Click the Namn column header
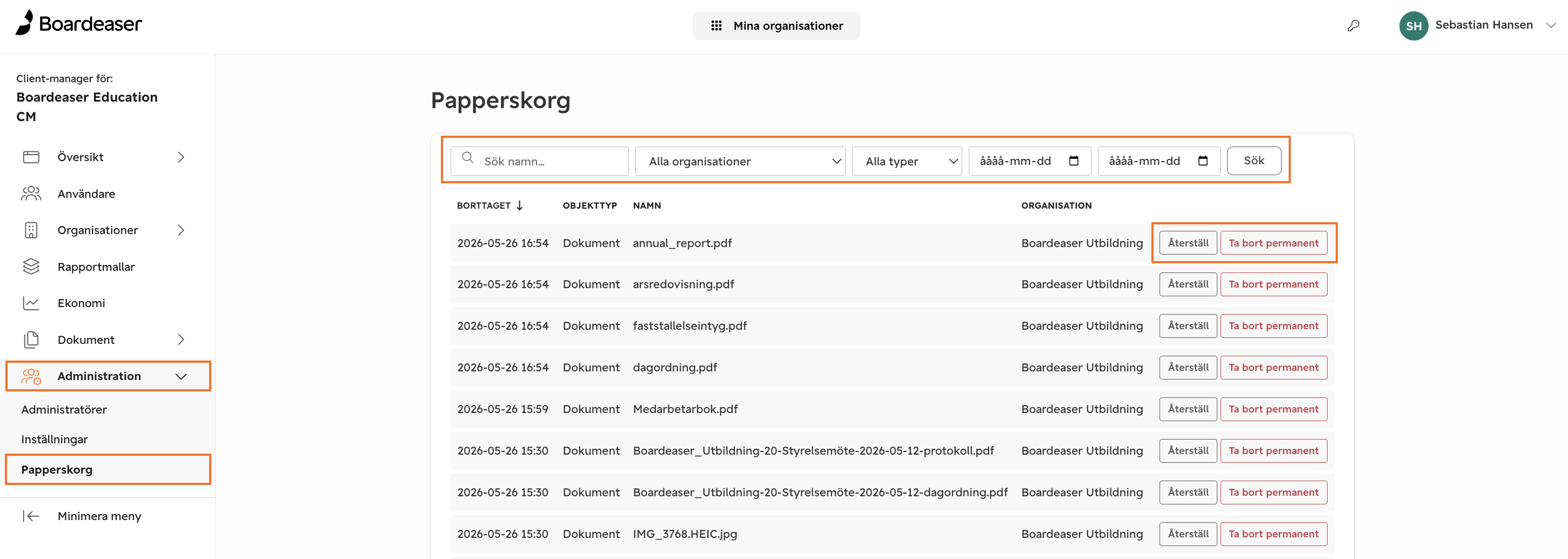Image resolution: width=1568 pixels, height=559 pixels. tap(646, 206)
